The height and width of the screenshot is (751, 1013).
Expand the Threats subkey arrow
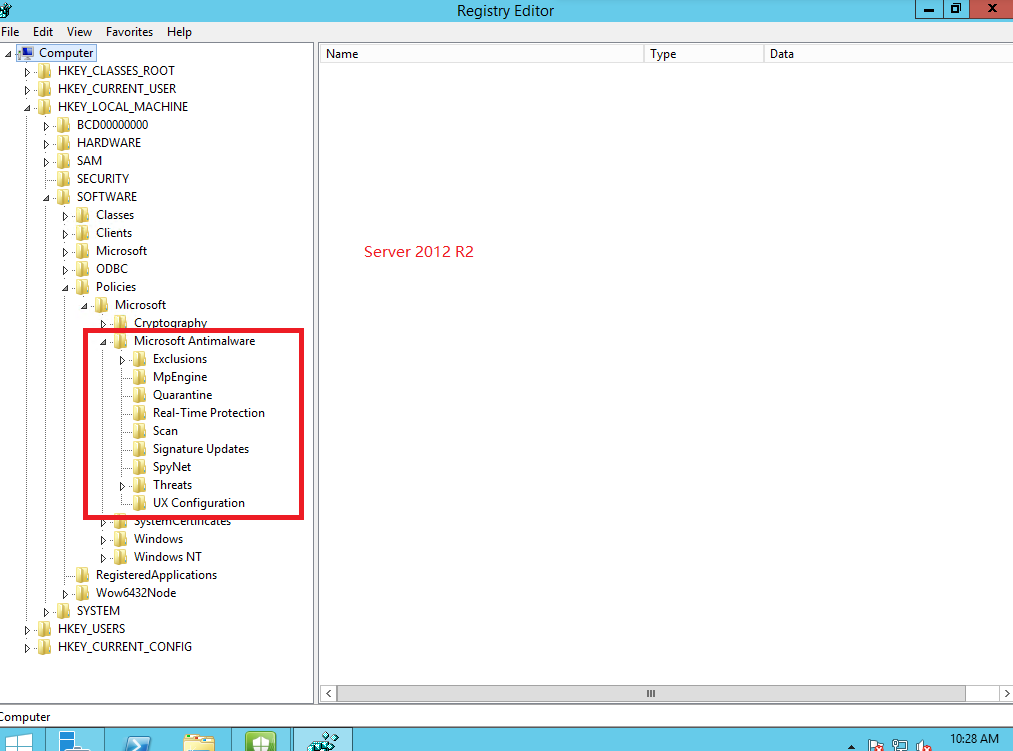click(122, 486)
